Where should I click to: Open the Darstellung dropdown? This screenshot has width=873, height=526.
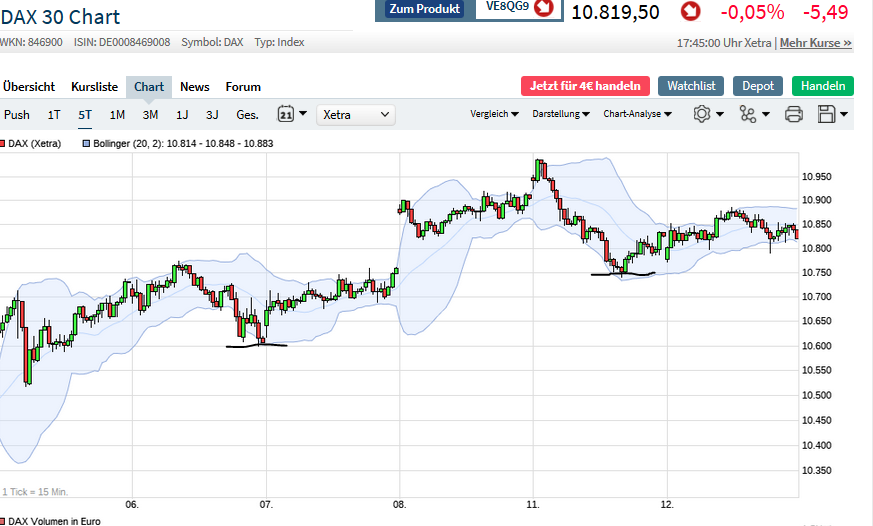coord(561,114)
